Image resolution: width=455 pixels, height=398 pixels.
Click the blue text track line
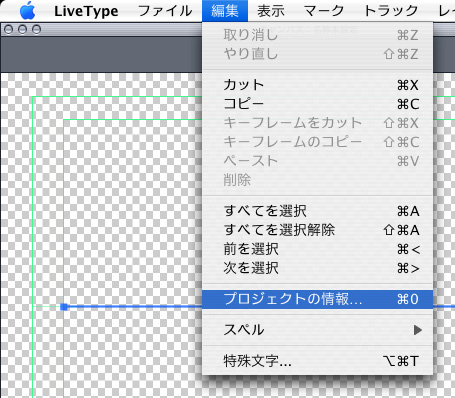coord(135,306)
